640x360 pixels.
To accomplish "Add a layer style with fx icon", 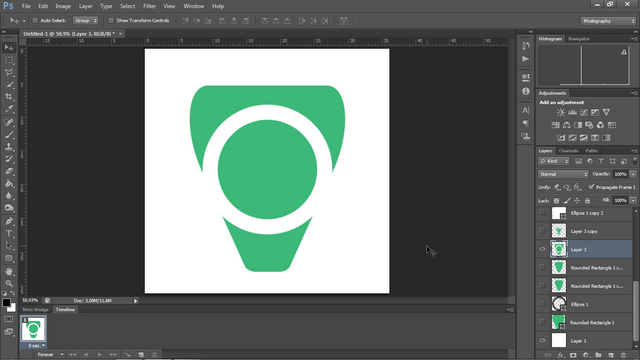I will pos(560,355).
